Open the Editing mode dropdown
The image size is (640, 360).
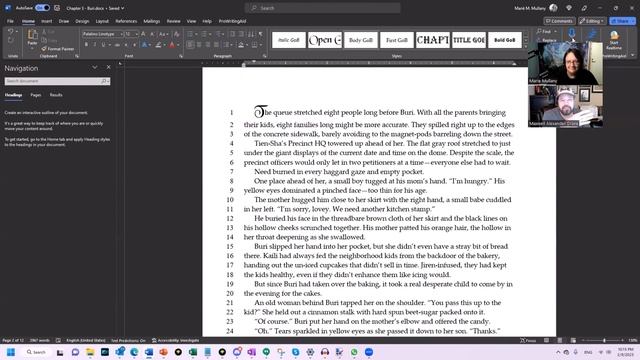click(x=592, y=21)
